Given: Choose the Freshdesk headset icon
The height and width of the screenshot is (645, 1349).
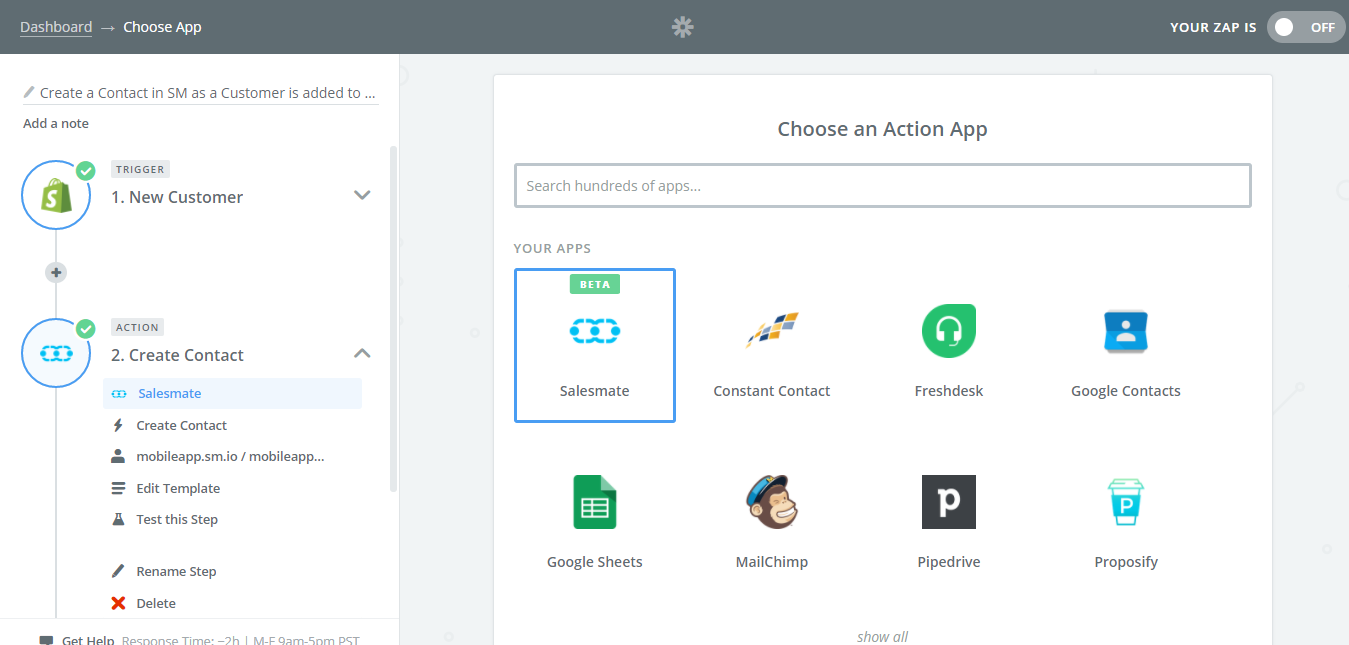Looking at the screenshot, I should 948,330.
